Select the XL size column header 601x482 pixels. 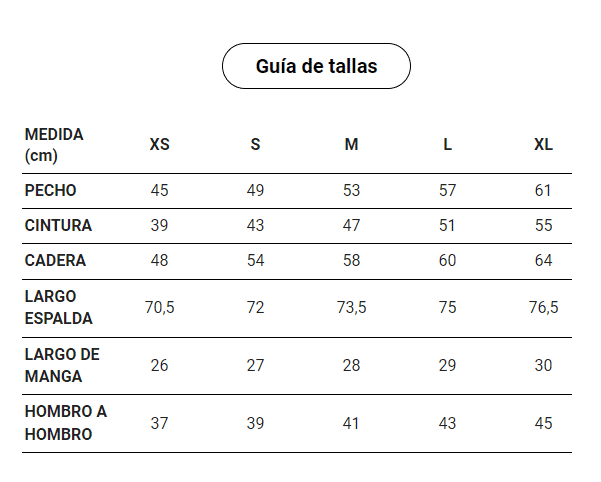click(543, 145)
